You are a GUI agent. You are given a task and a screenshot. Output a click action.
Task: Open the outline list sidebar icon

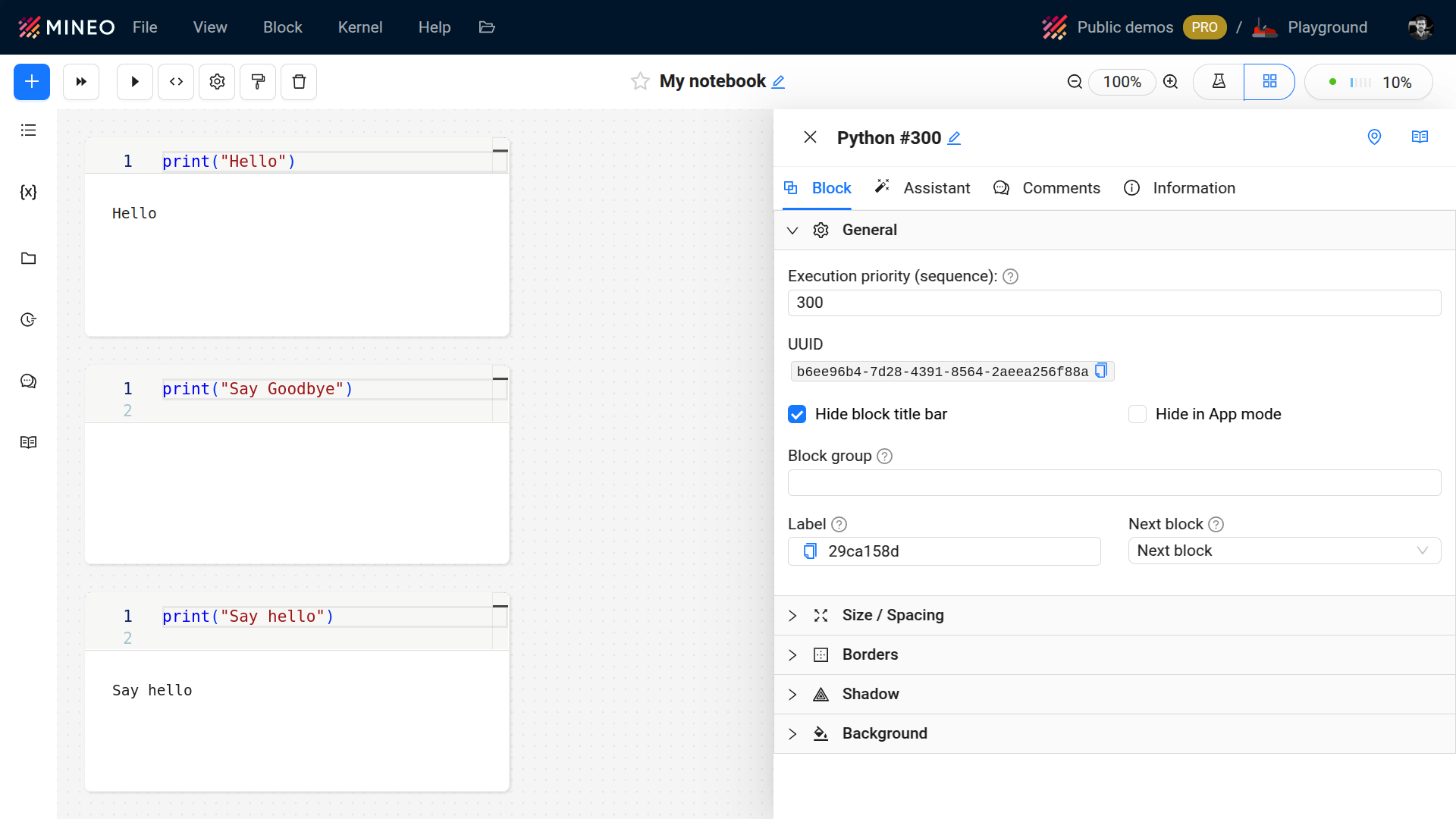28,130
